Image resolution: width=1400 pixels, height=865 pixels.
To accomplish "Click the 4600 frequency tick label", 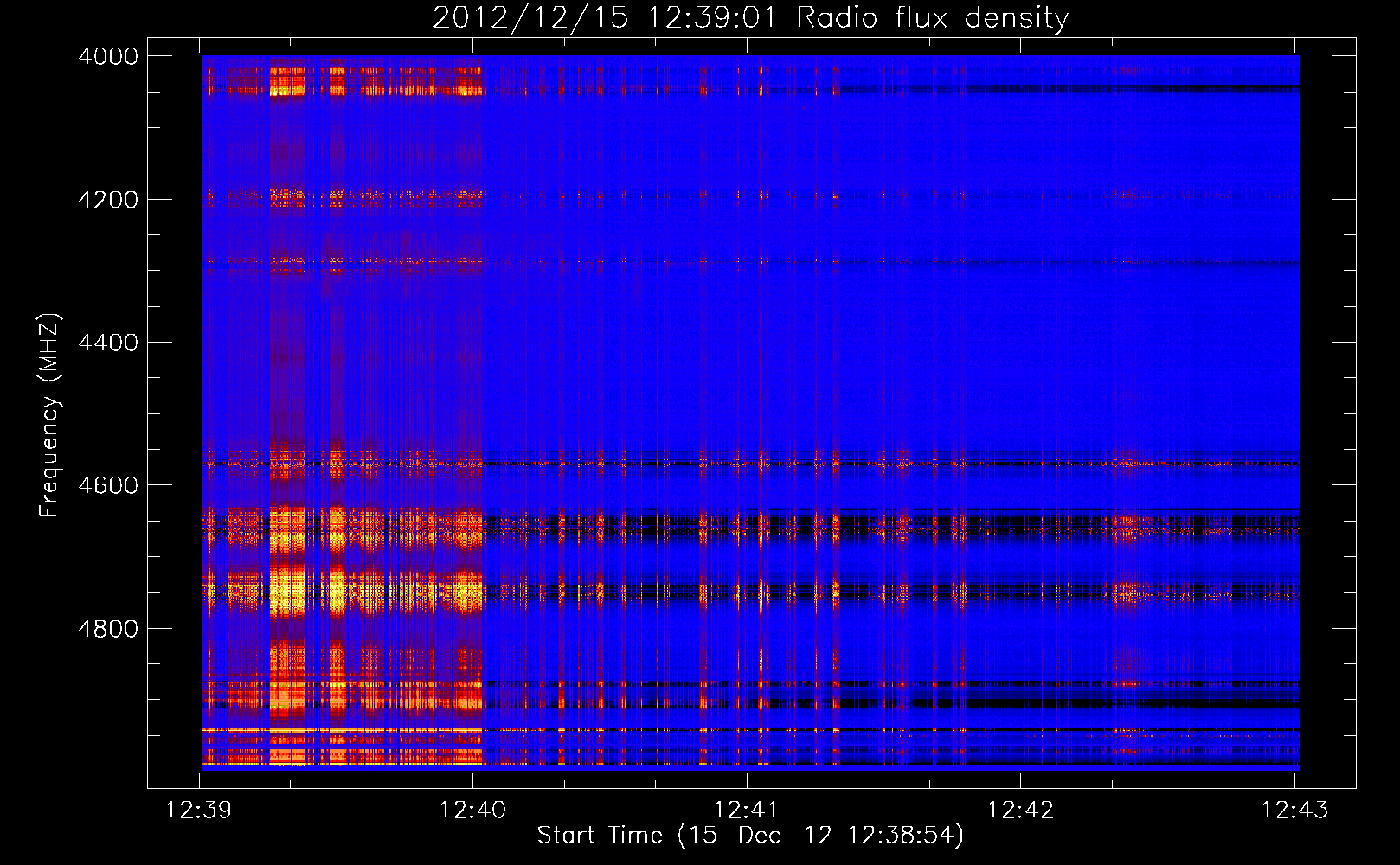I will (x=108, y=485).
